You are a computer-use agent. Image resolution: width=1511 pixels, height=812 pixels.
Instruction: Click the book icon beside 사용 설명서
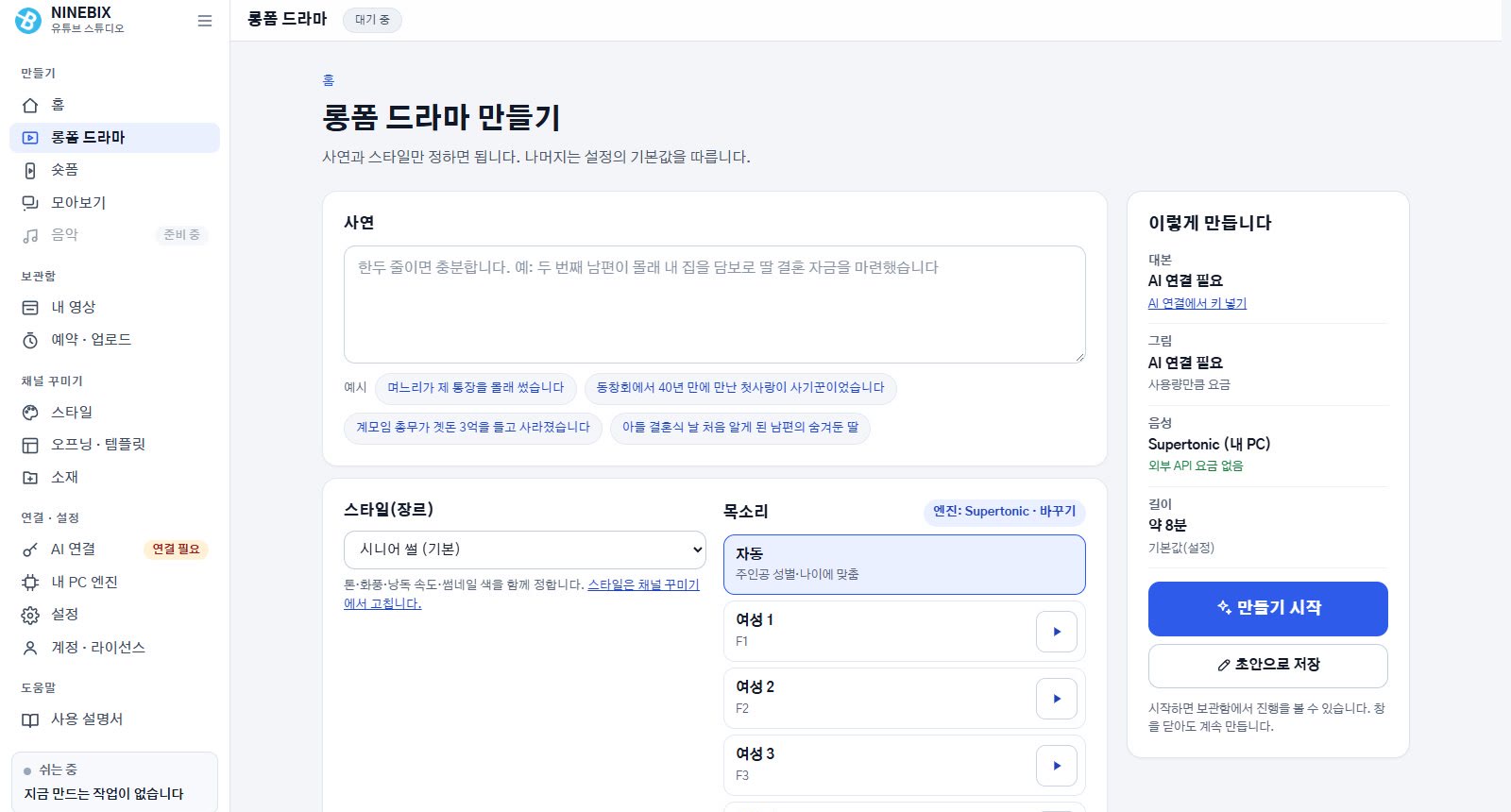pyautogui.click(x=30, y=719)
